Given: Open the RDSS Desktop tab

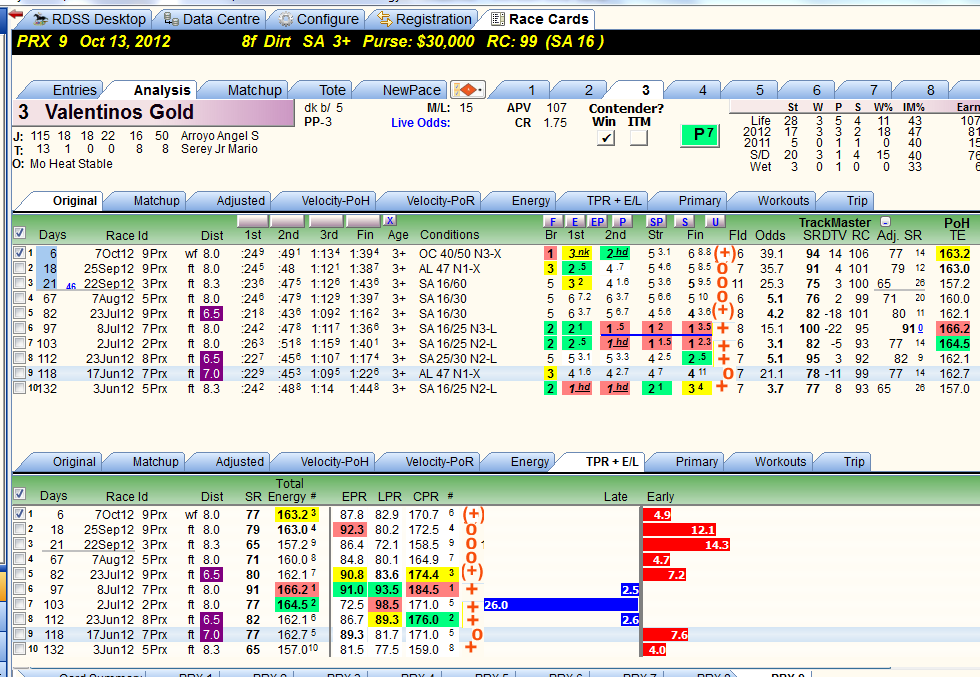Looking at the screenshot, I should [91, 19].
